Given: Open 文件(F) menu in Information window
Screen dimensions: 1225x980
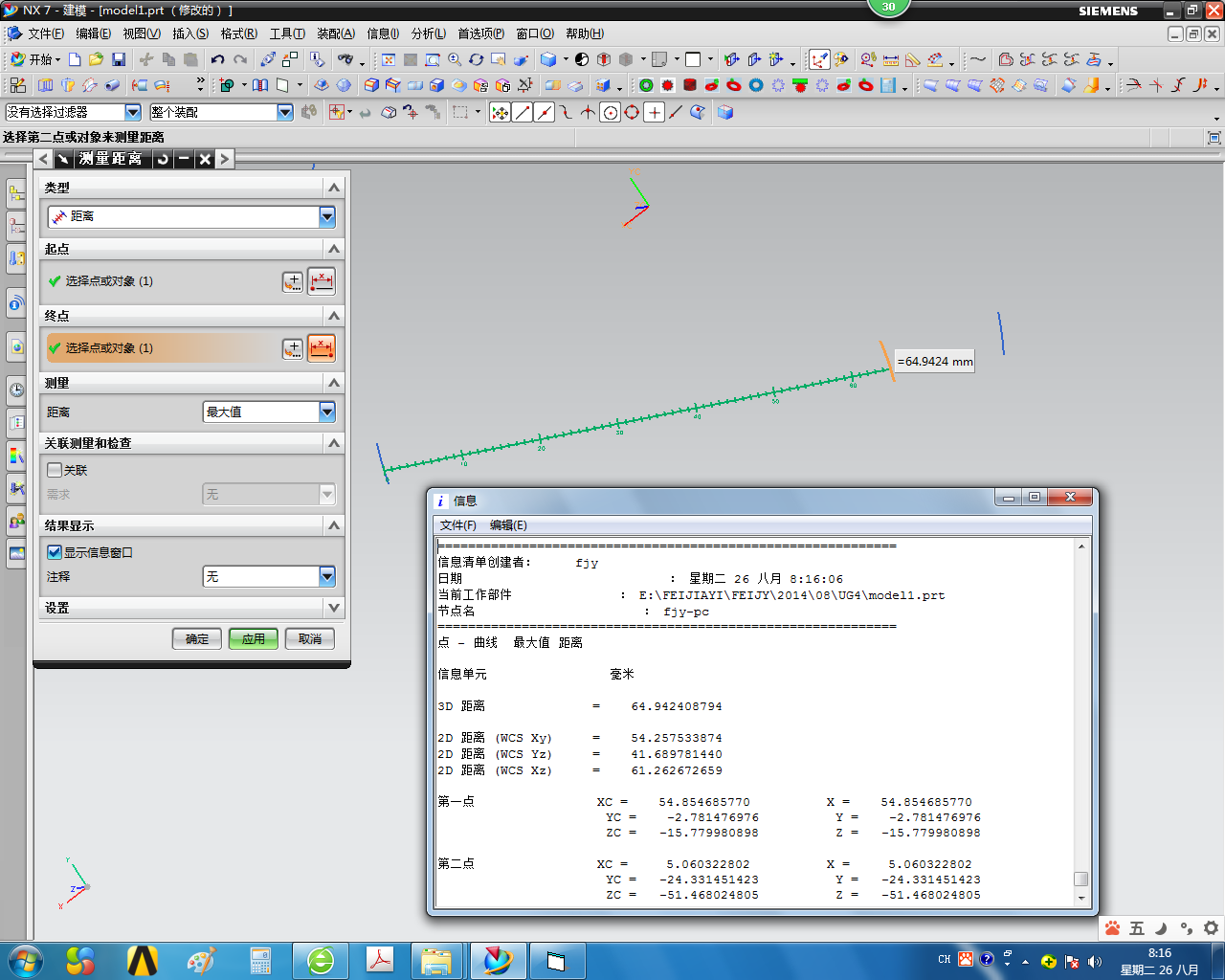Looking at the screenshot, I should click(x=457, y=524).
